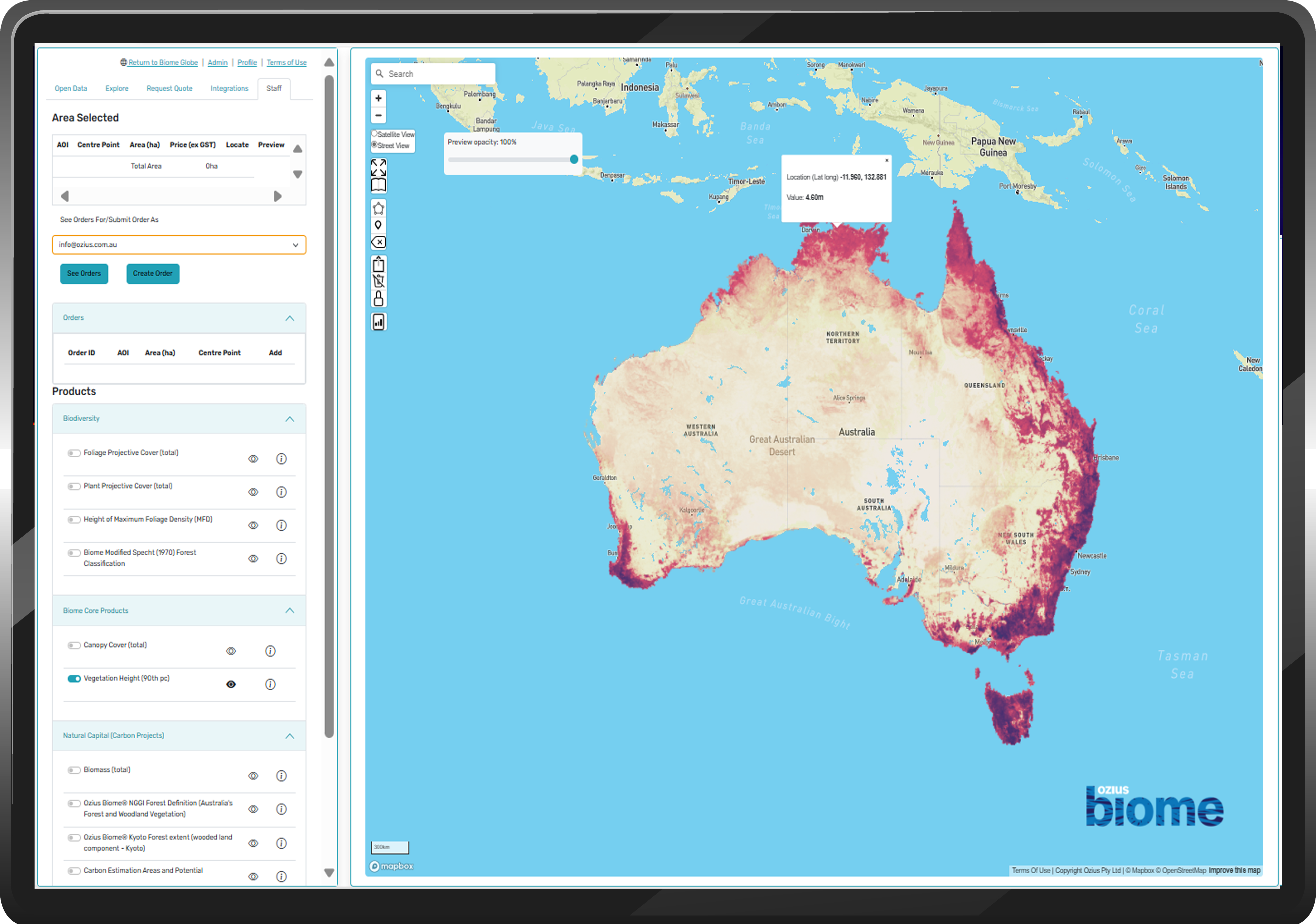This screenshot has width=1316, height=924.
Task: Show preview of Foliage Projective Cover layer
Action: coord(253,458)
